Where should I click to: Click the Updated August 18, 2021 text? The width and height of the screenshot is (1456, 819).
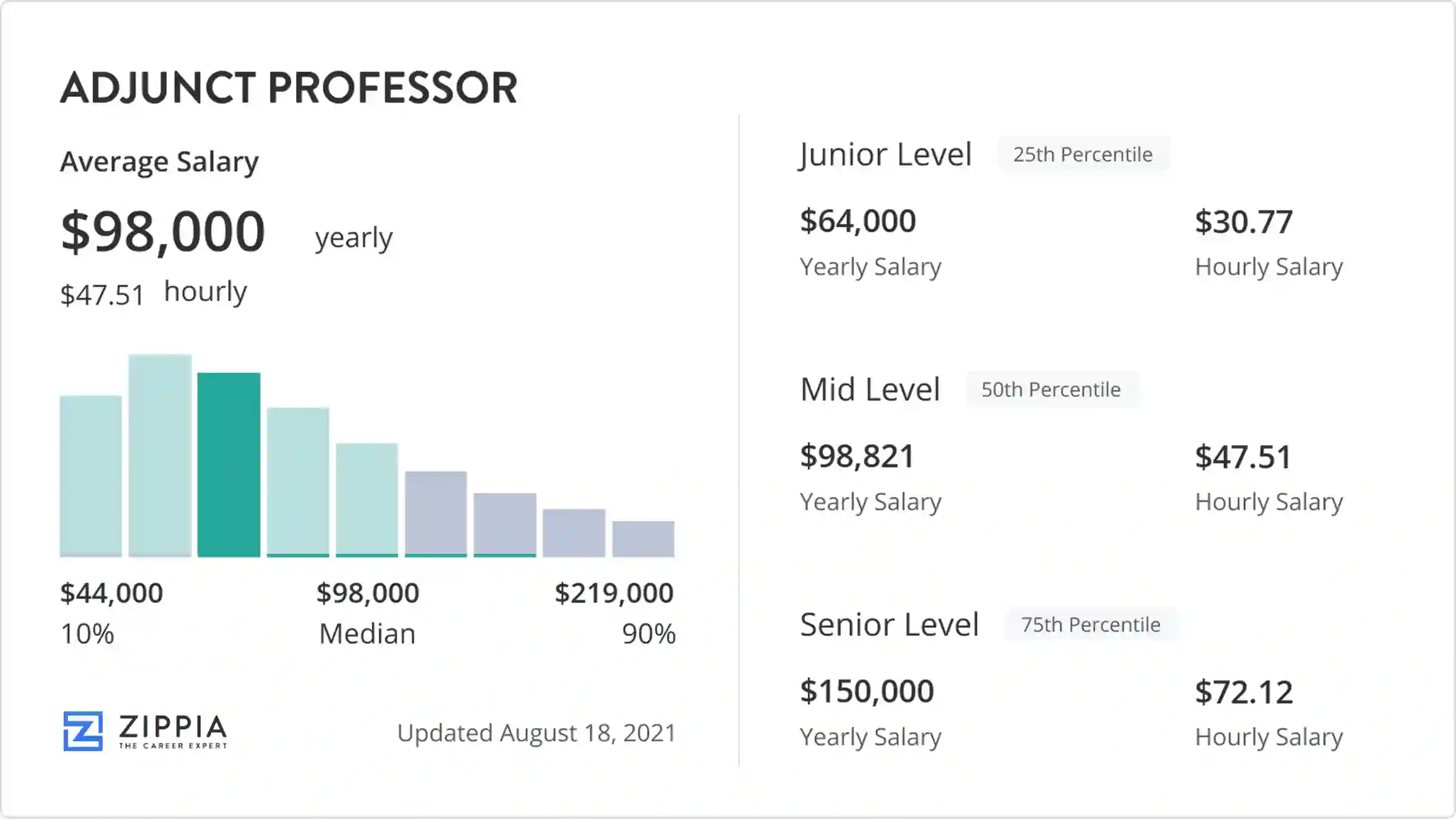[536, 733]
